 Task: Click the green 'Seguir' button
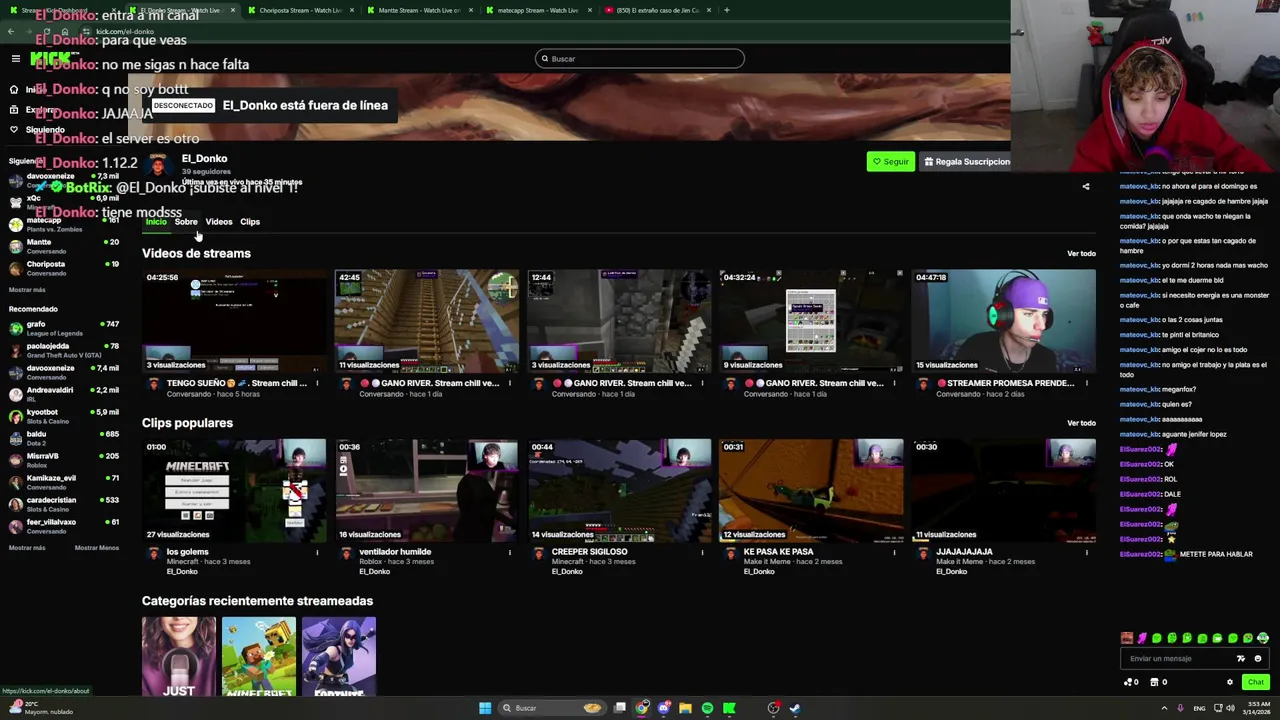[890, 161]
